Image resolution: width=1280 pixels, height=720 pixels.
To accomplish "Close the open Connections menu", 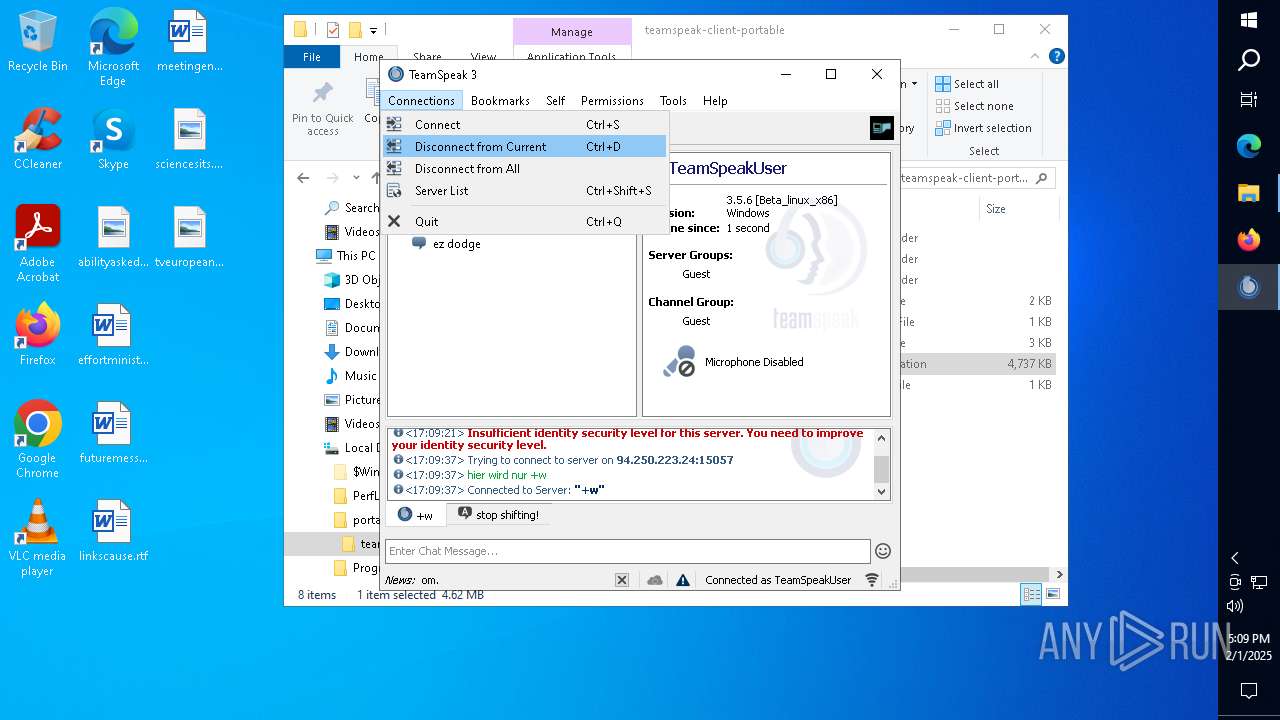I will (x=421, y=101).
